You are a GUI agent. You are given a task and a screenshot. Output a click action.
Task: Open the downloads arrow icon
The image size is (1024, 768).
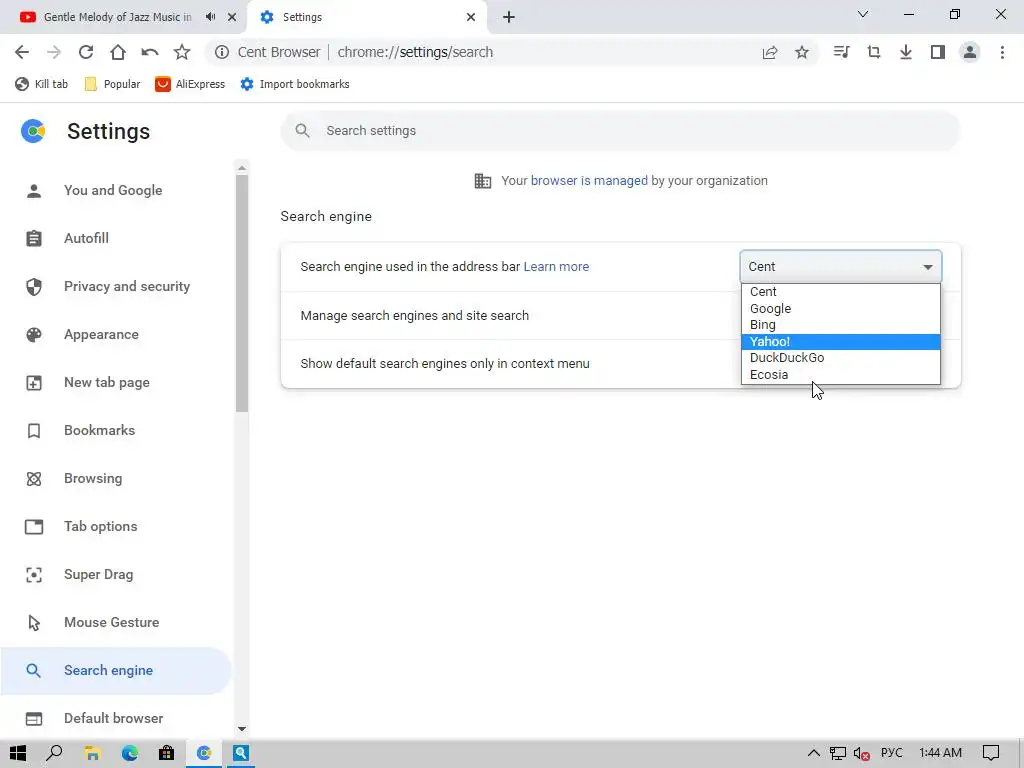point(906,52)
